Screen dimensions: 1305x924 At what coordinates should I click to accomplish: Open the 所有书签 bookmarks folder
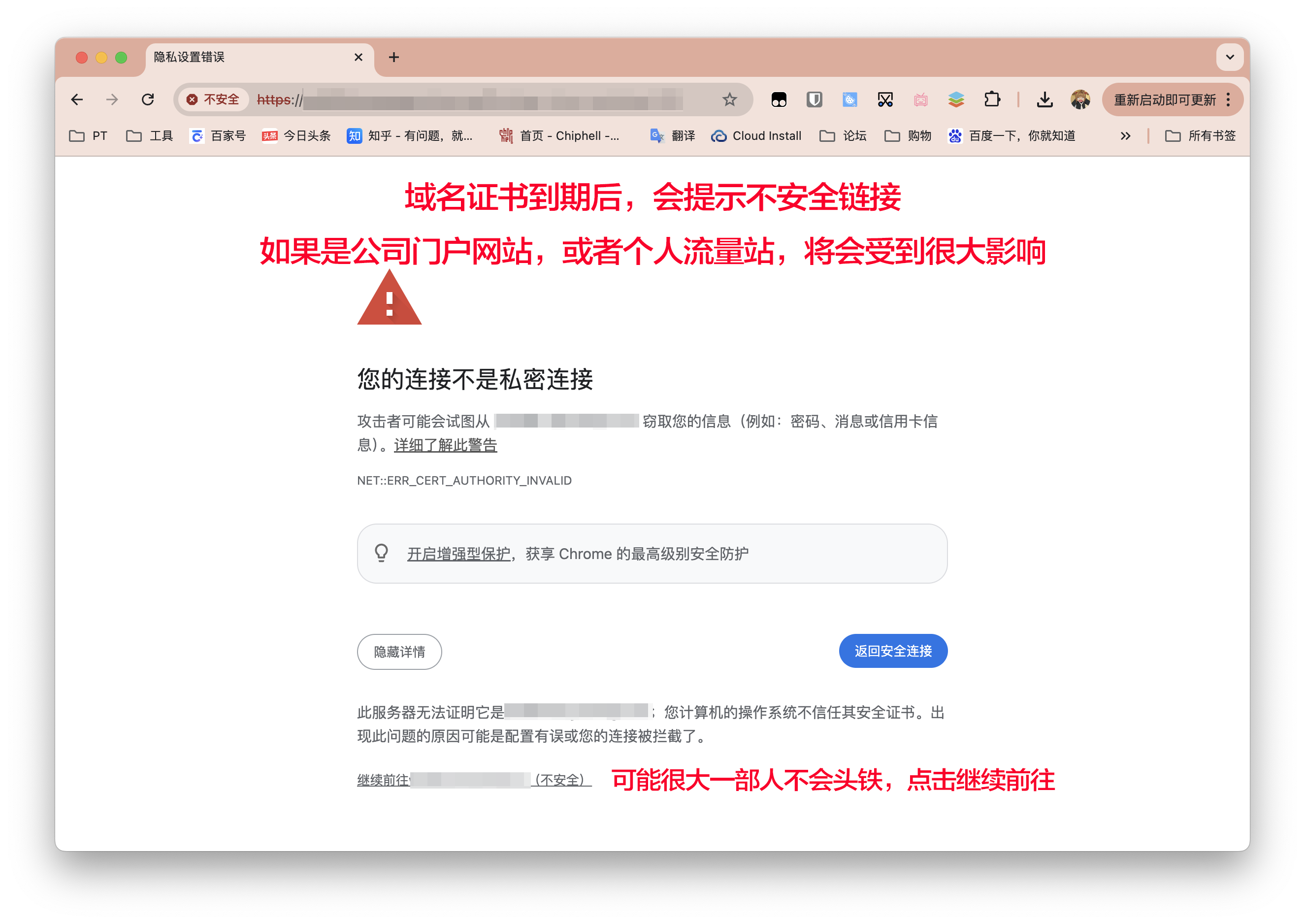1200,136
